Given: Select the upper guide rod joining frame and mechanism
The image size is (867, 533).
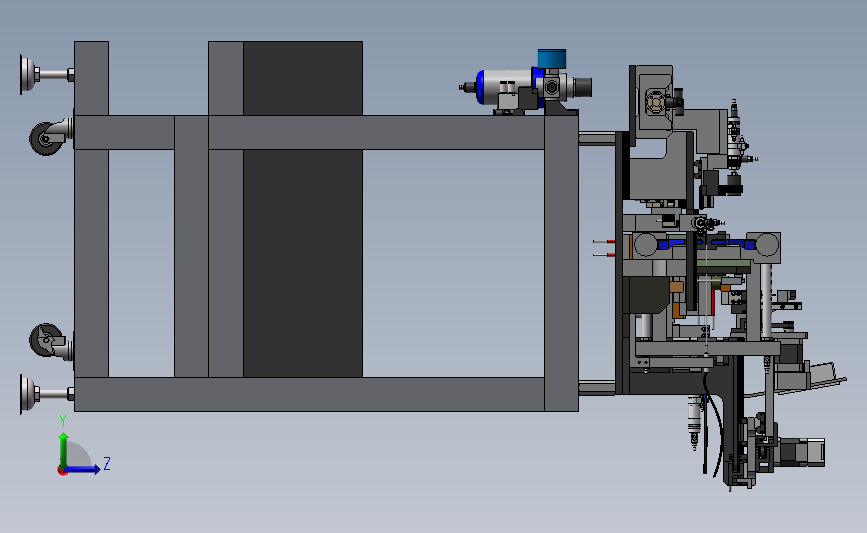Looking at the screenshot, I should (597, 138).
